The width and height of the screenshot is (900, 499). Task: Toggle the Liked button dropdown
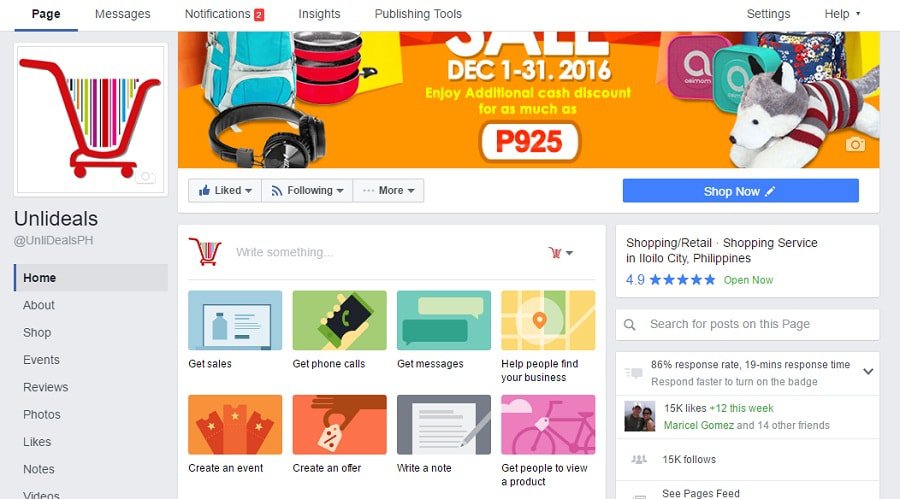tap(225, 191)
